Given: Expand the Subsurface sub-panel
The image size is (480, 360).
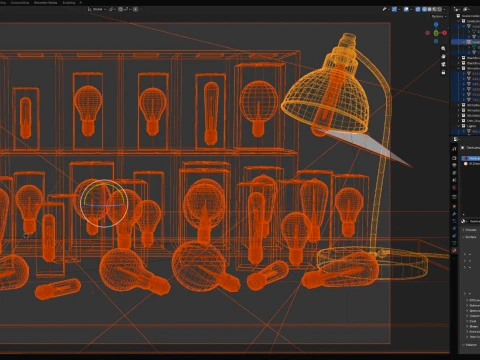Looking at the screenshot, I should click(473, 305).
